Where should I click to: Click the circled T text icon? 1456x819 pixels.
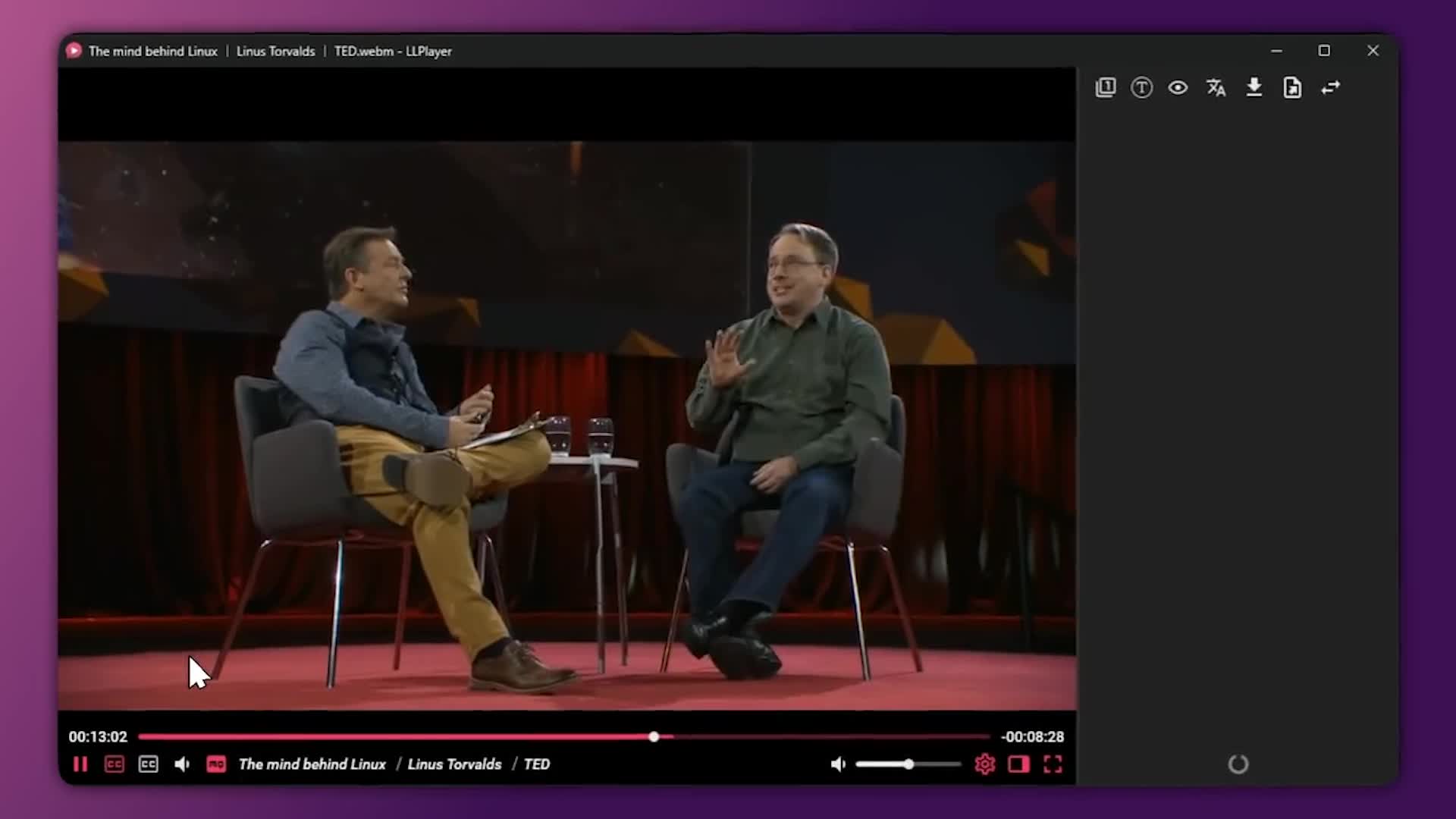[1141, 87]
